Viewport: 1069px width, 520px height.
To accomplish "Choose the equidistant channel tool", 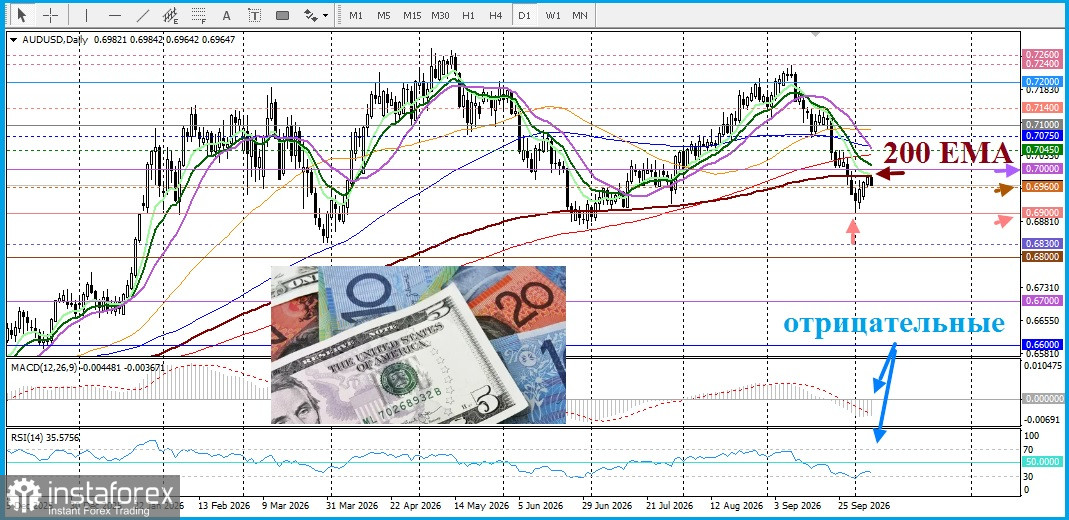I will tap(171, 14).
